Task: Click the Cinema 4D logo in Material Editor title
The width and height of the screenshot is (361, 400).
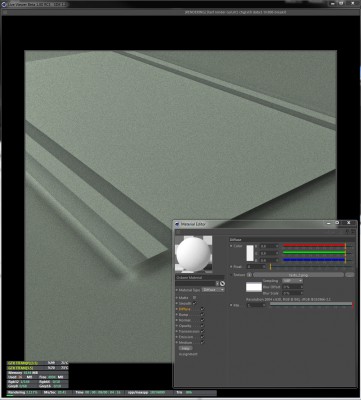Action: tap(177, 224)
